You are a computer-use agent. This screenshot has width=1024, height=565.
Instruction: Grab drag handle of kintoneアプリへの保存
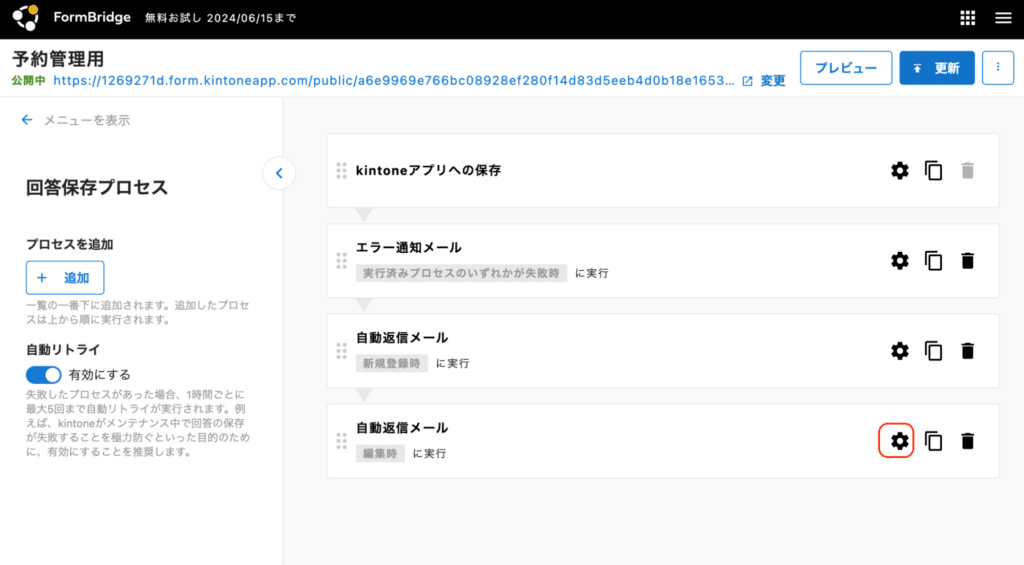pyautogui.click(x=342, y=170)
